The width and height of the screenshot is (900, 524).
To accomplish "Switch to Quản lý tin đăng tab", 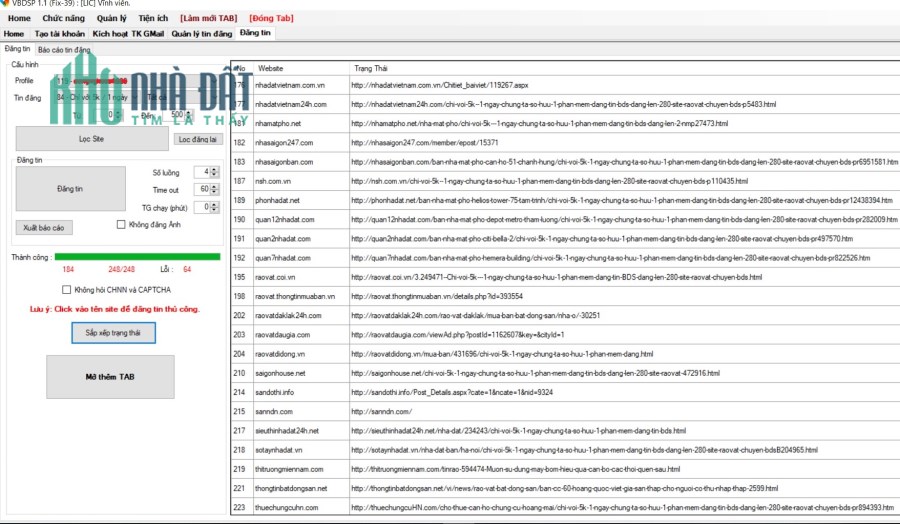I will (201, 34).
